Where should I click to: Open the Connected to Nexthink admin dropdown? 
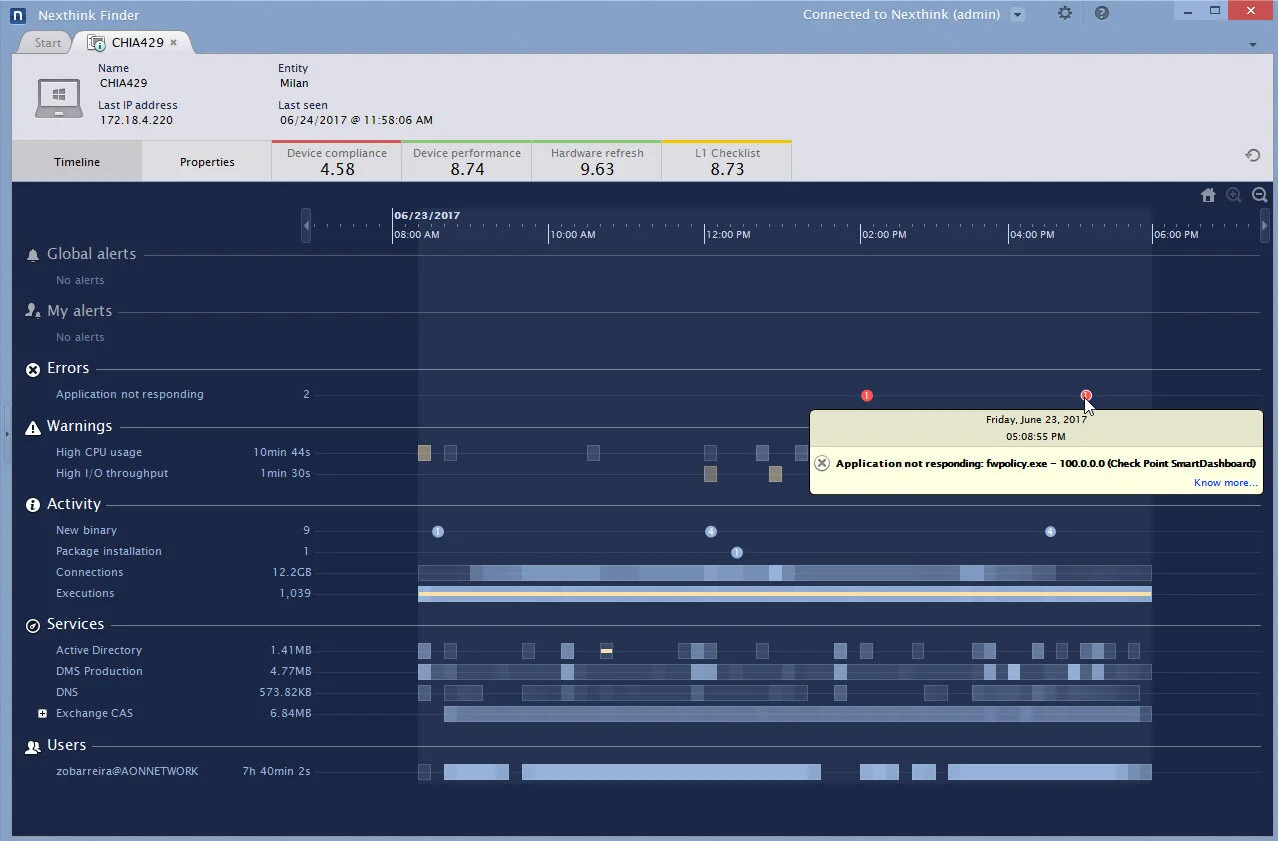tap(1017, 14)
